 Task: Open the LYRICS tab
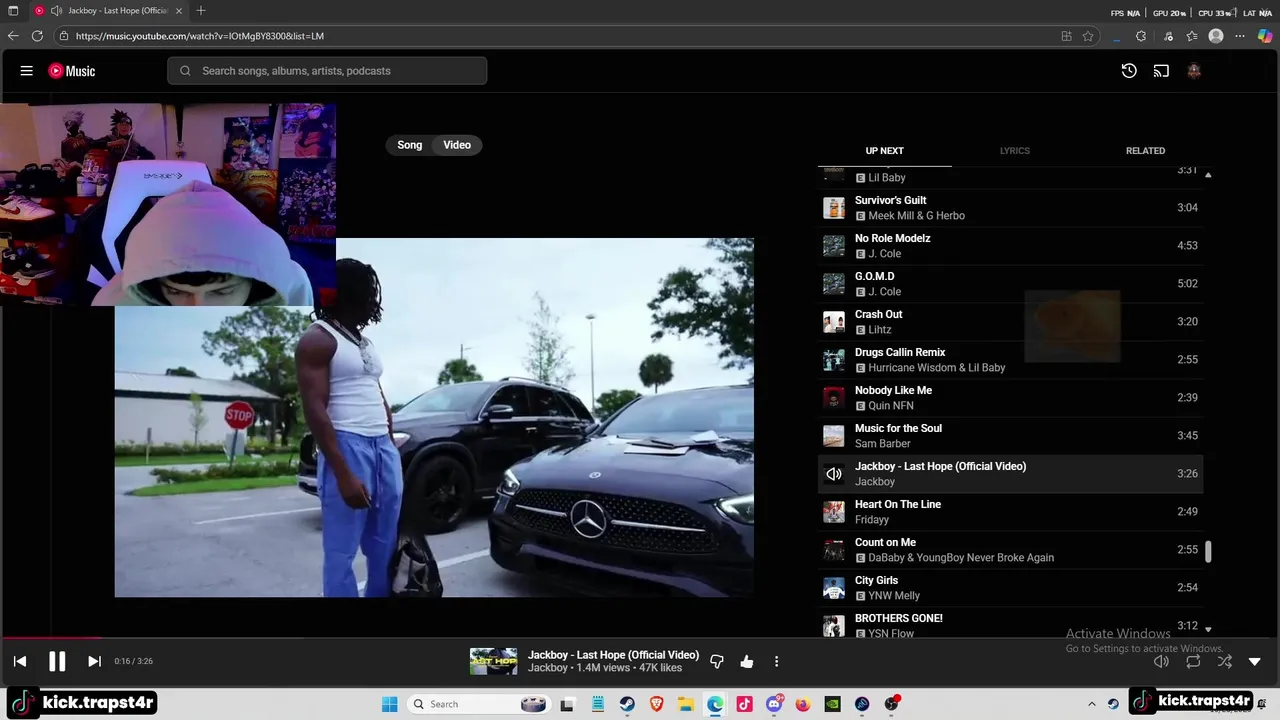pos(1014,151)
